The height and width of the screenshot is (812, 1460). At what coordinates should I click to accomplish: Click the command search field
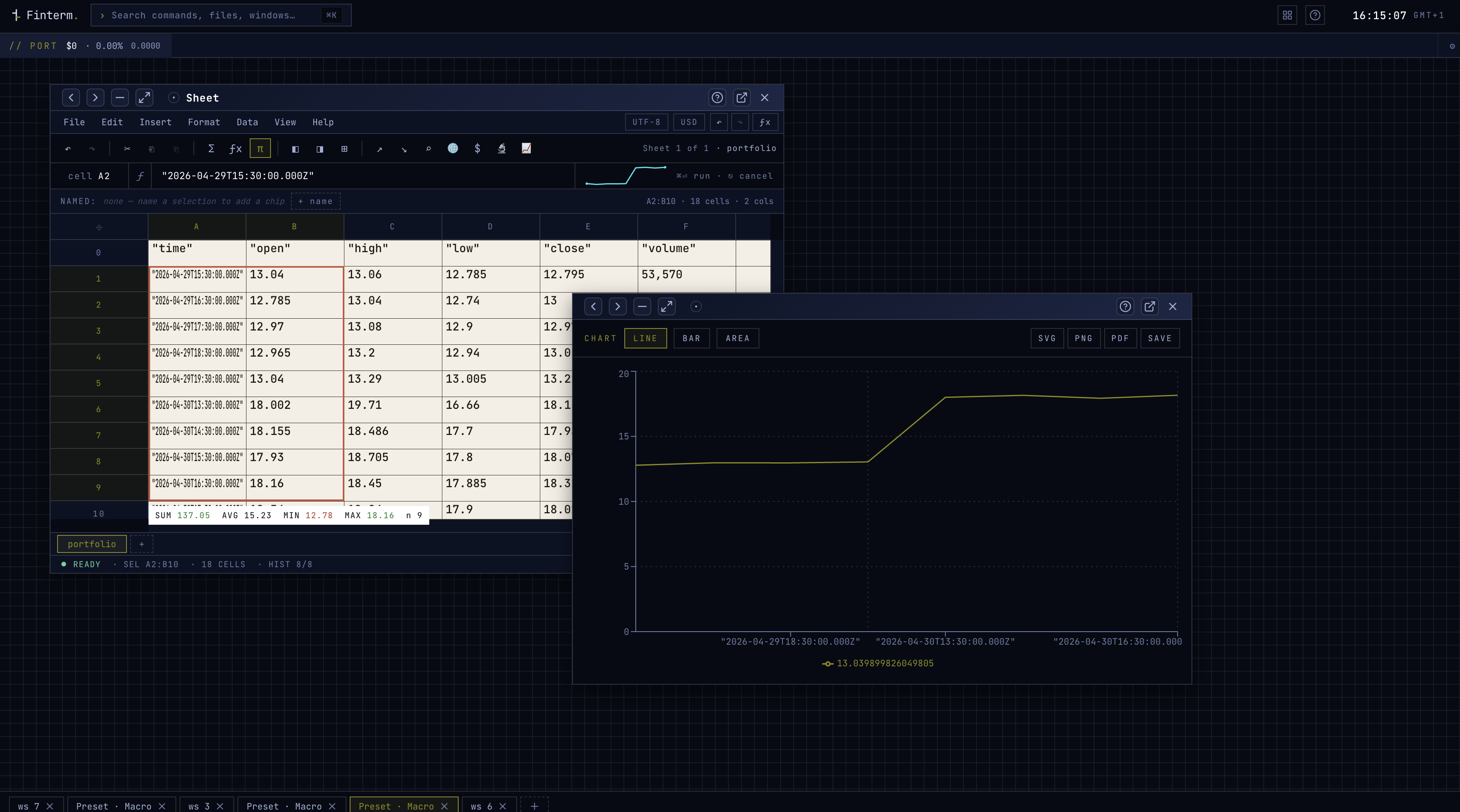click(x=221, y=15)
